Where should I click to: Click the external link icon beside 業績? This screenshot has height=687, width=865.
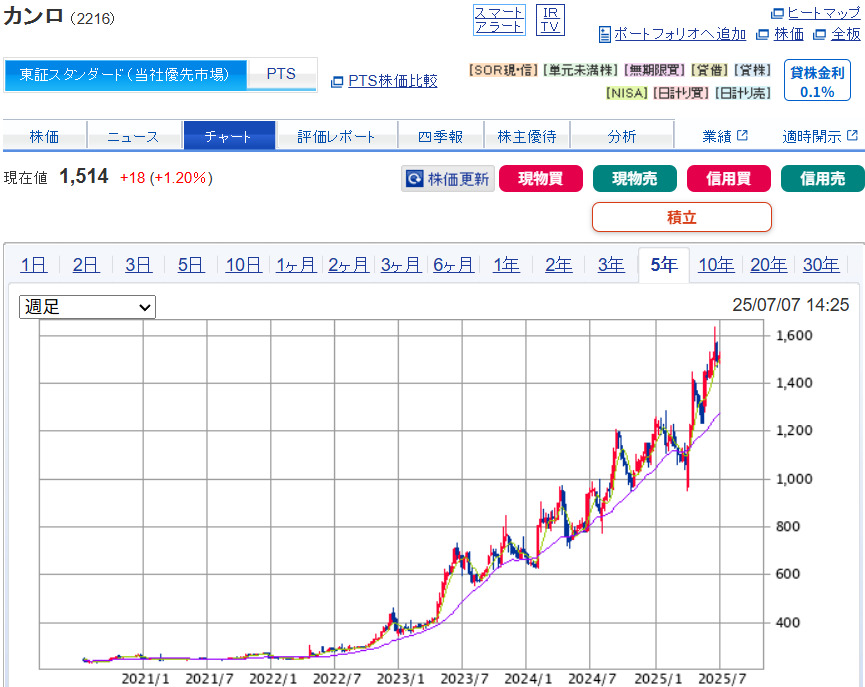point(743,135)
